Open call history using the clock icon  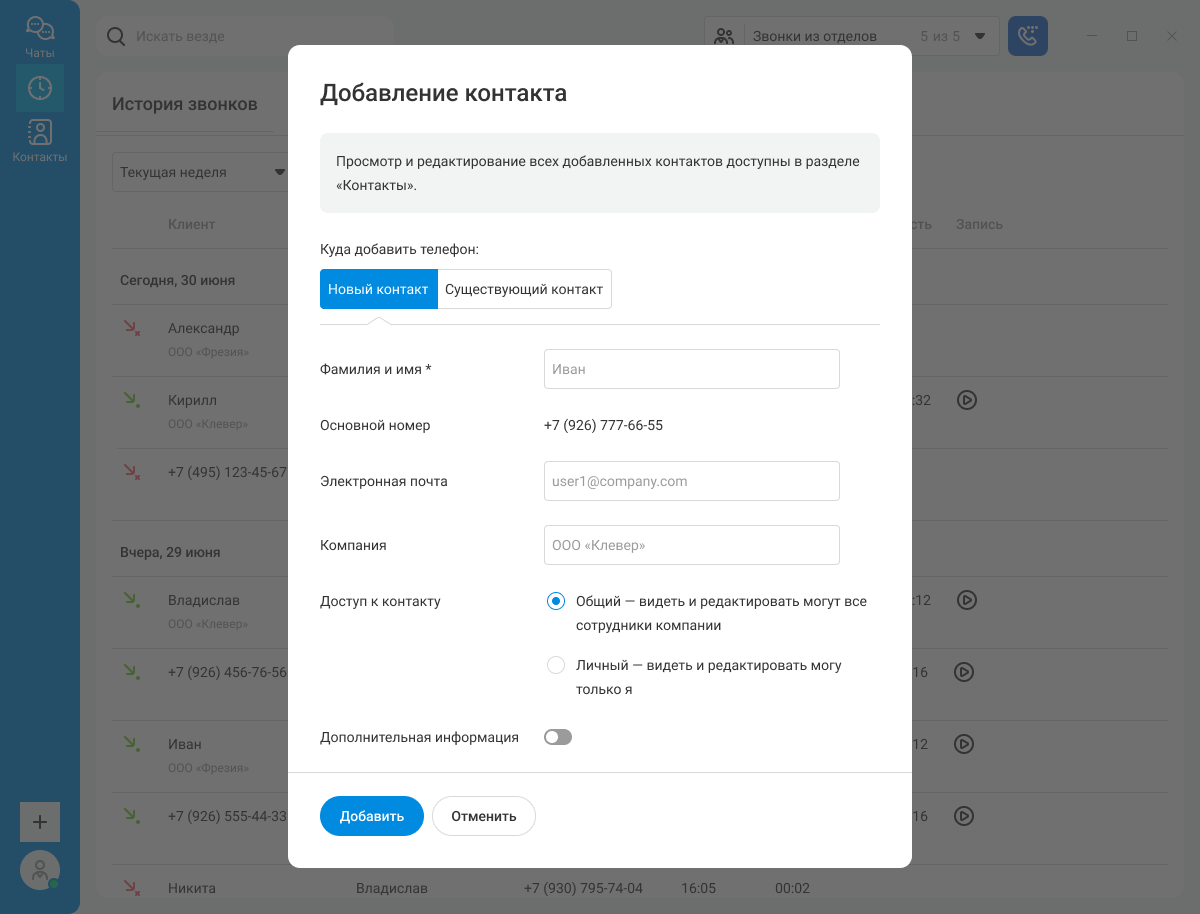pos(40,88)
